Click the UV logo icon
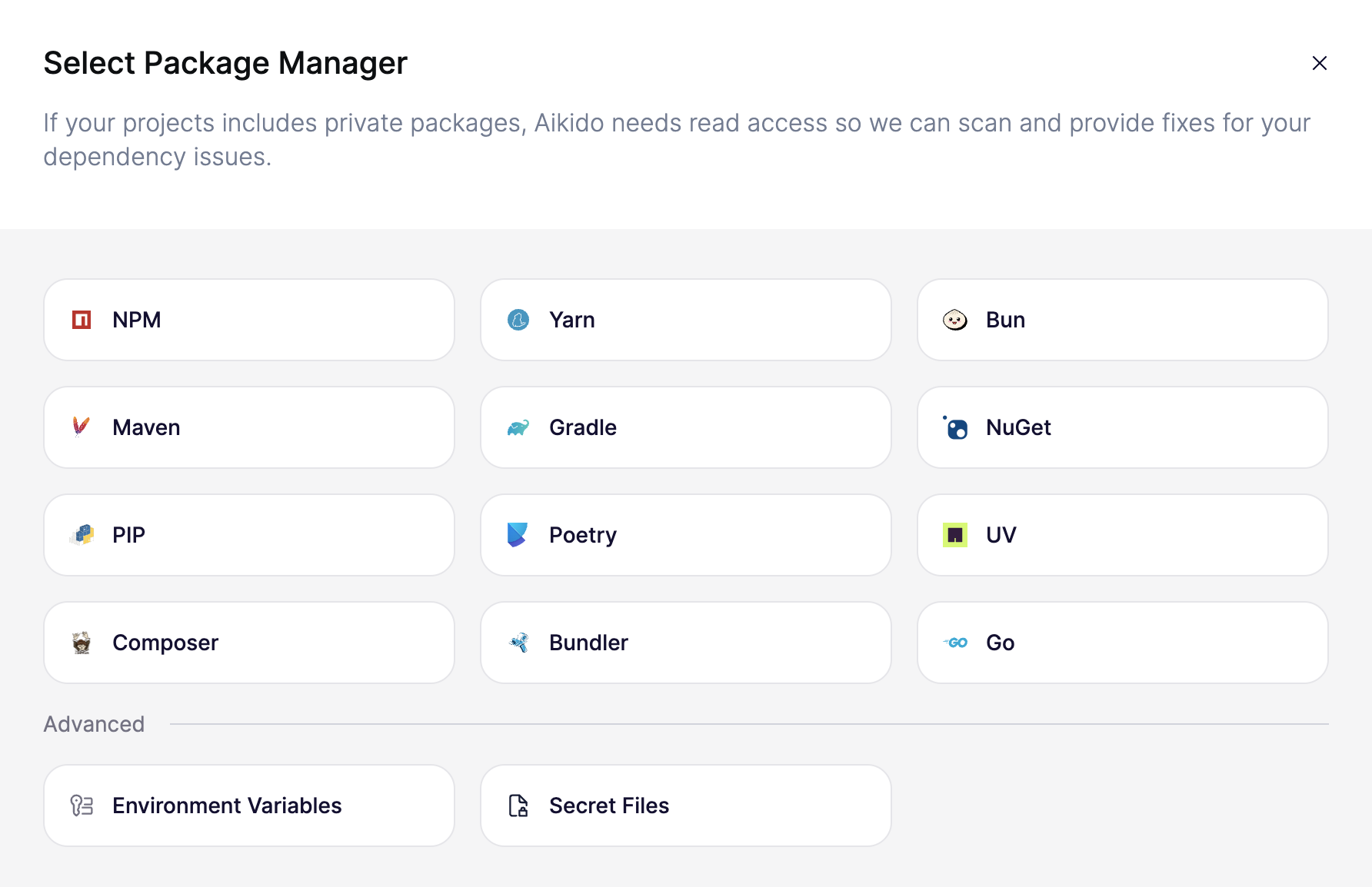The image size is (1372, 887). point(955,535)
